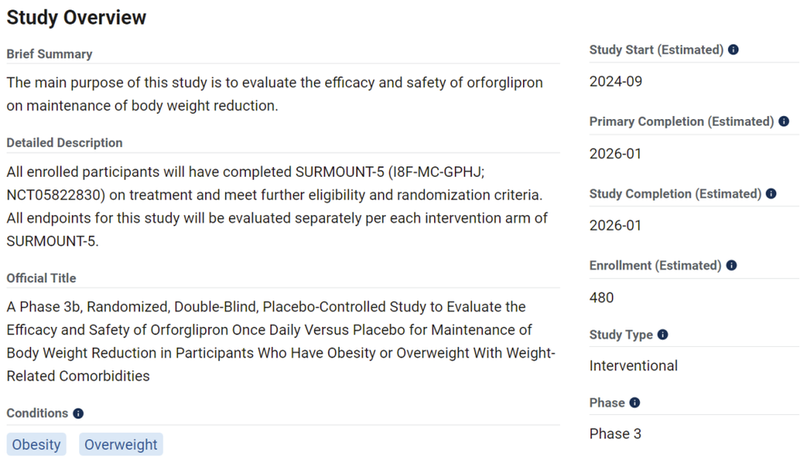Click Study Completion info icon
Viewport: 800px width, 463px height.
(x=770, y=194)
